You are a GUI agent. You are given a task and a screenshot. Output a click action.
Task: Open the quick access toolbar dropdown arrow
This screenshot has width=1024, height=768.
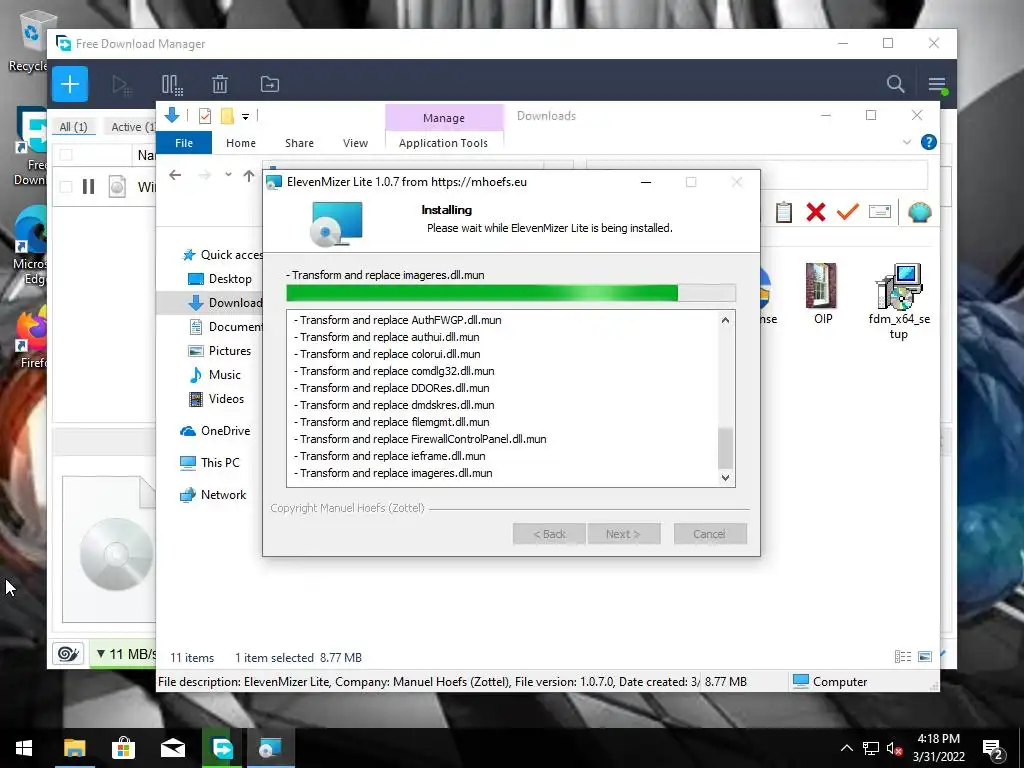(x=246, y=117)
